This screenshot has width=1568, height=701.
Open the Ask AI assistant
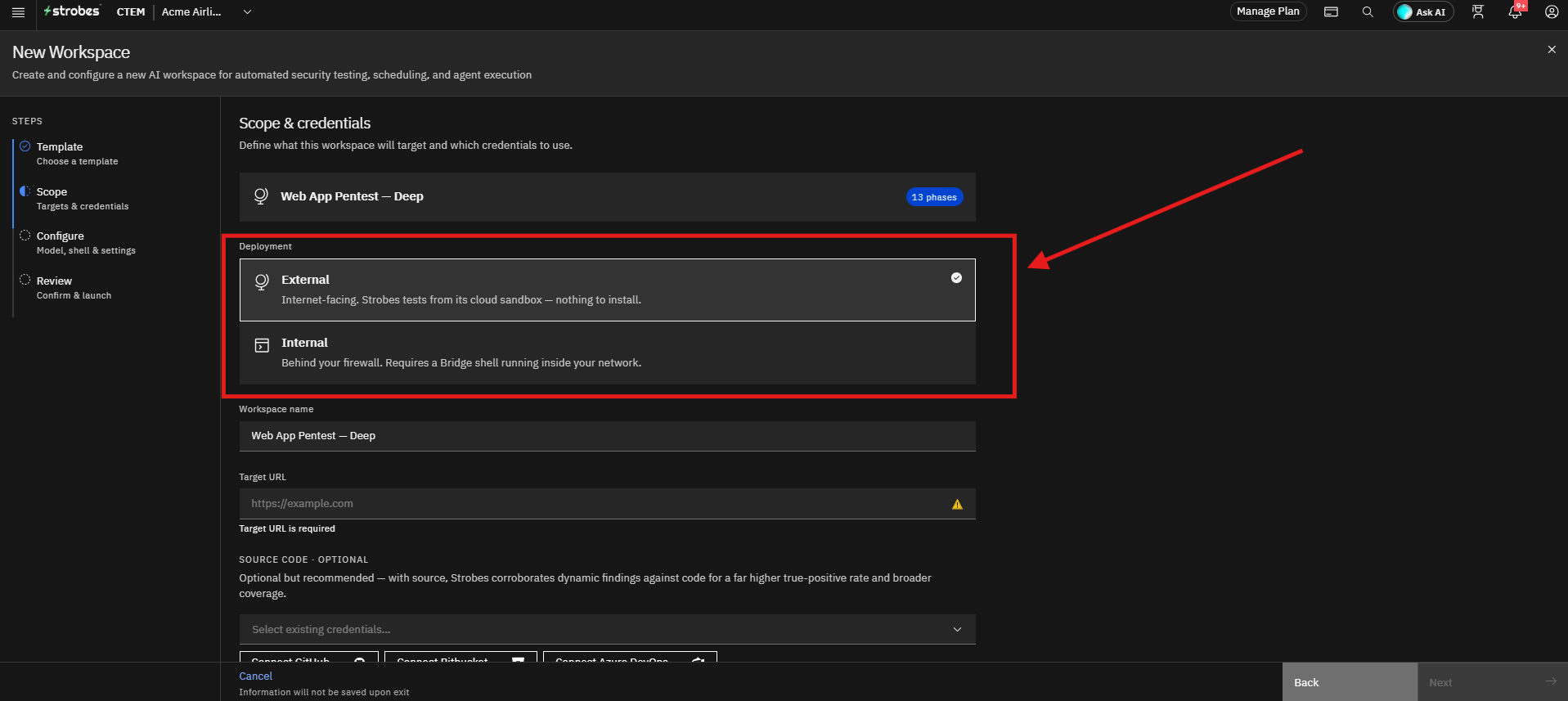coord(1422,12)
